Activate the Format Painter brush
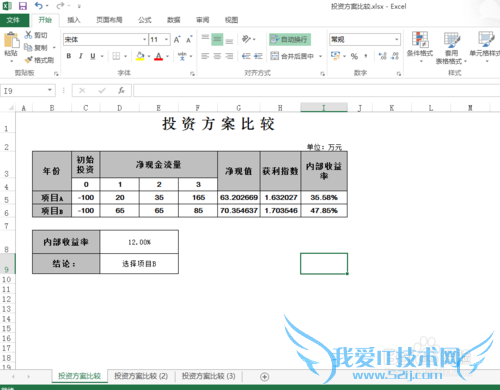Screen dimensions: 500x390 click(x=29, y=60)
